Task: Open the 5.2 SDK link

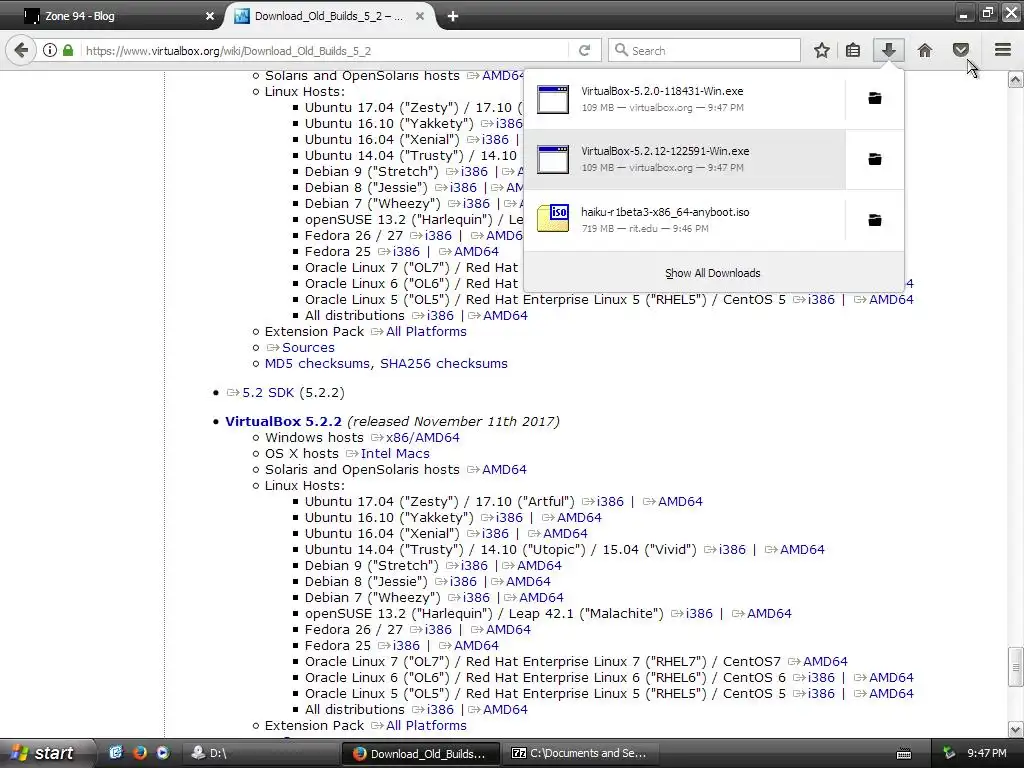Action: pos(268,393)
